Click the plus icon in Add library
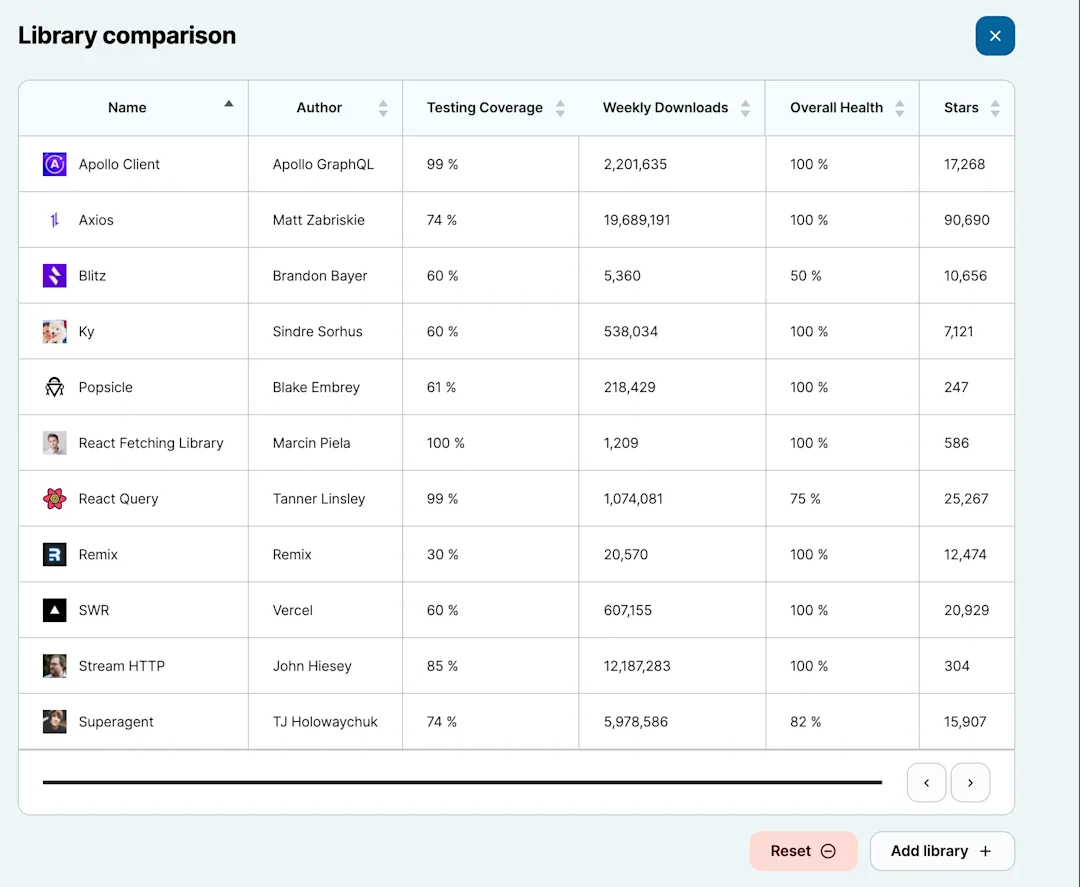 click(x=986, y=851)
